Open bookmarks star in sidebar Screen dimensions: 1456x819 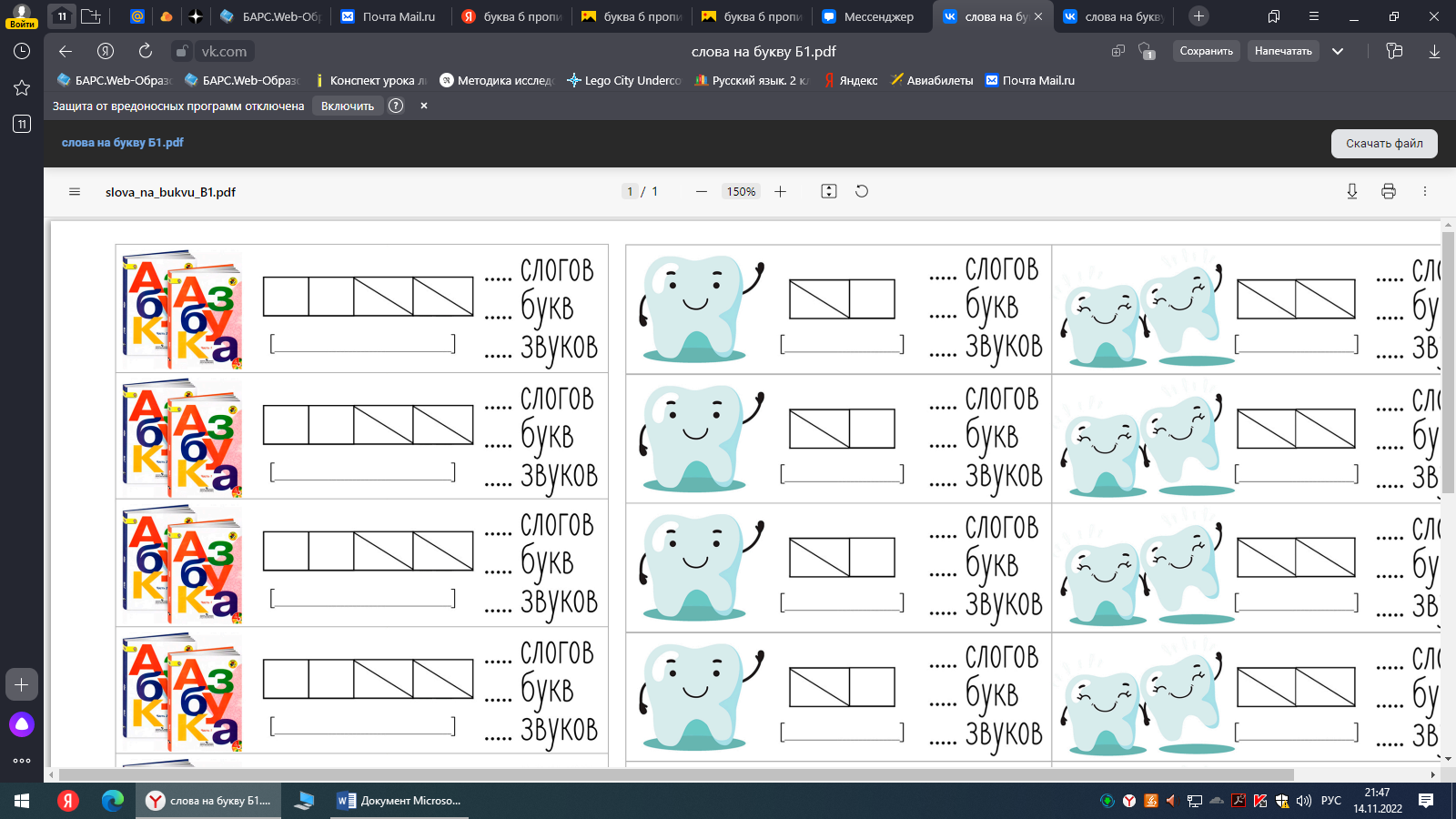pos(22,87)
